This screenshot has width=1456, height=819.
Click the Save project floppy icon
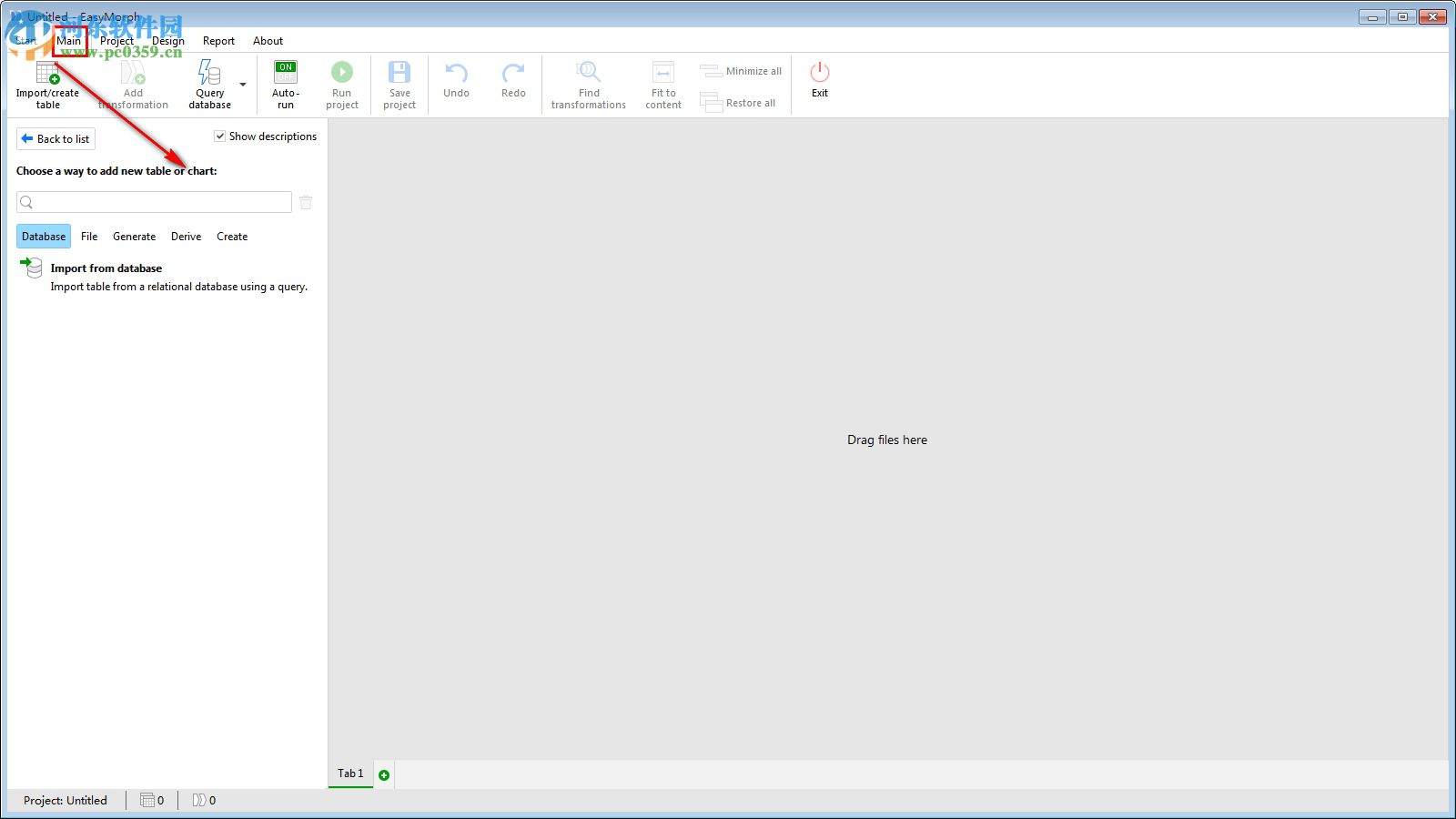click(399, 72)
